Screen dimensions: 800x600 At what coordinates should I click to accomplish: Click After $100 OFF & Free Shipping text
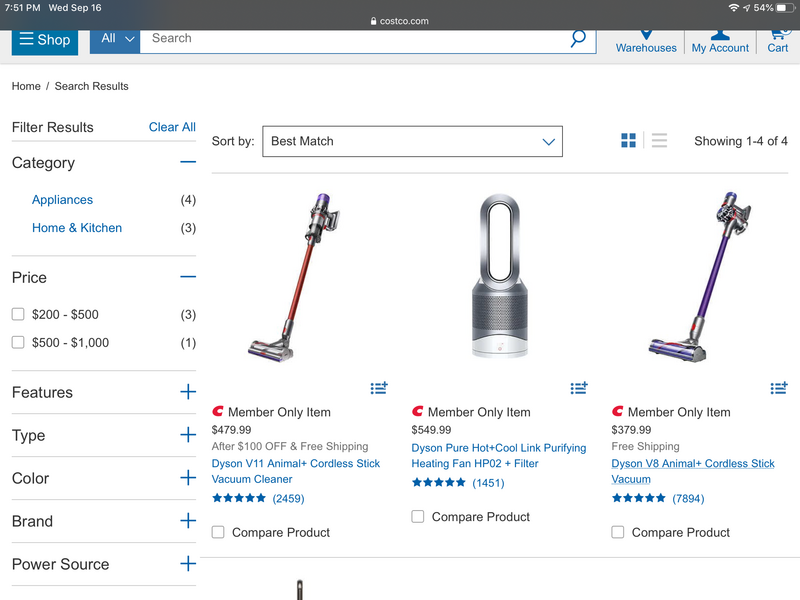290,446
